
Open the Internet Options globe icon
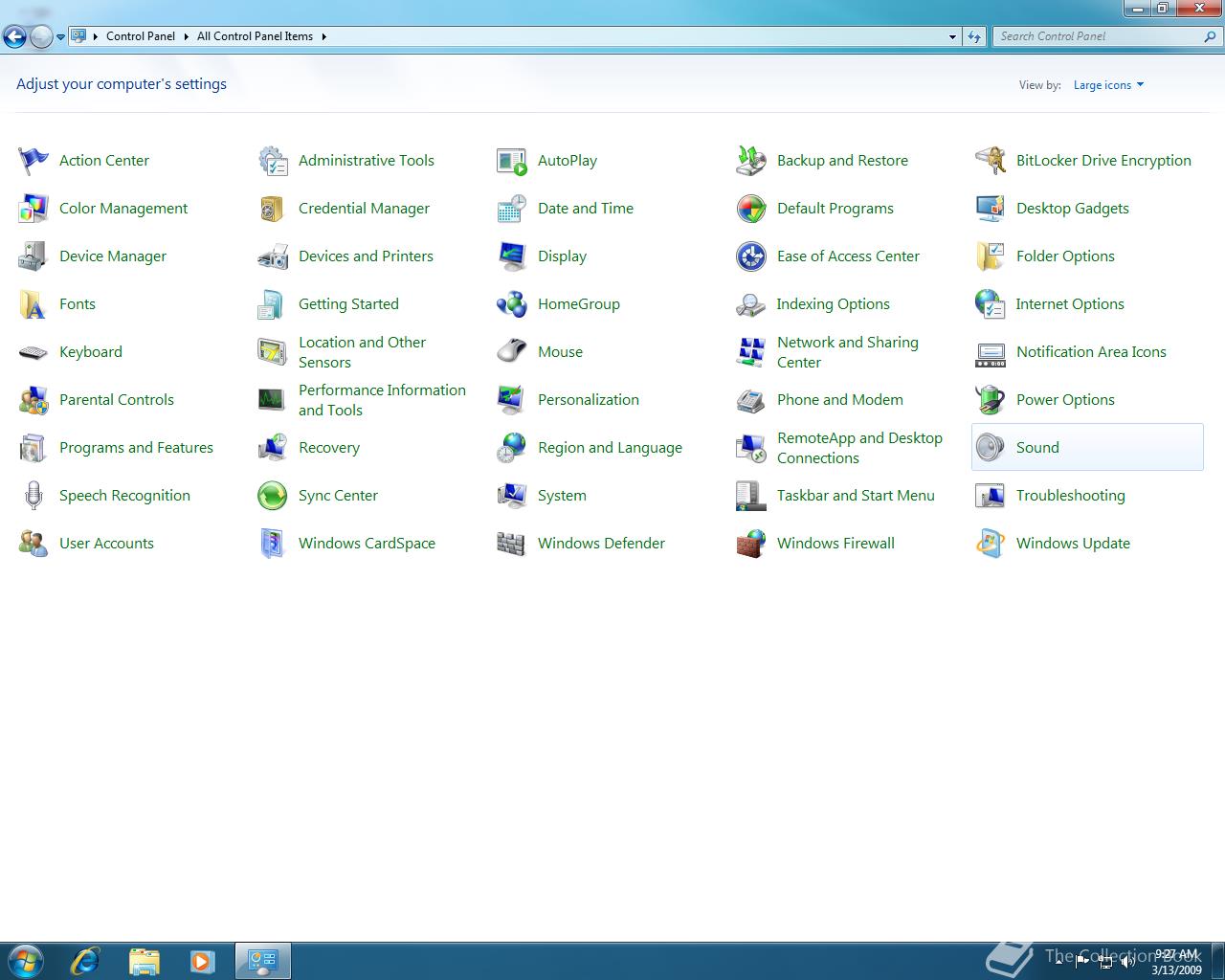991,304
